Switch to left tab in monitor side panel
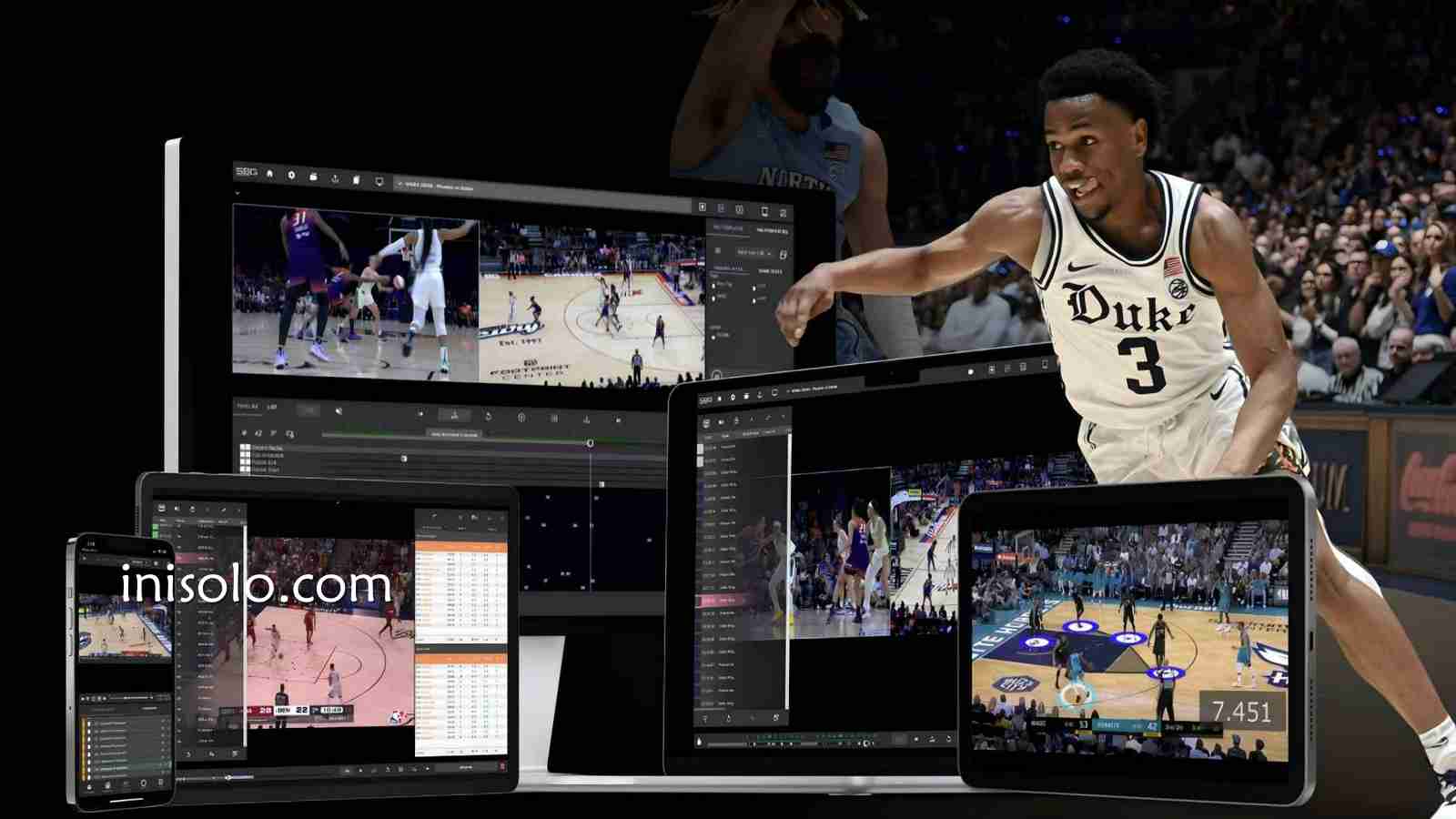1456x819 pixels. point(728,228)
